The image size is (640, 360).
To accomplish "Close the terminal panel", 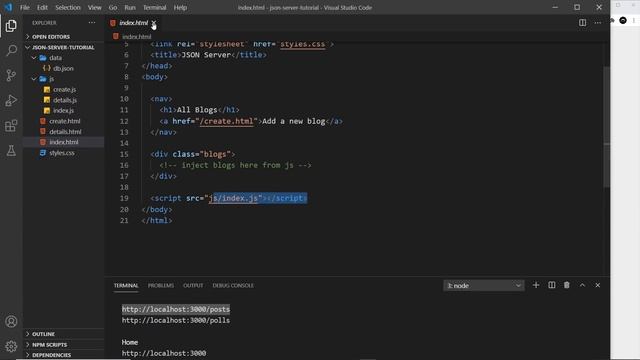I will (x=598, y=285).
